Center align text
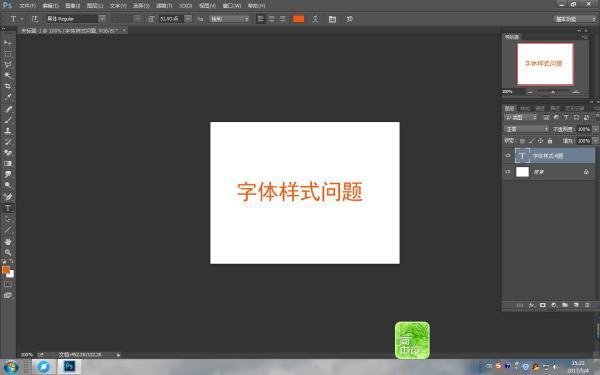Viewport: 600px width, 375px height. tap(272, 19)
